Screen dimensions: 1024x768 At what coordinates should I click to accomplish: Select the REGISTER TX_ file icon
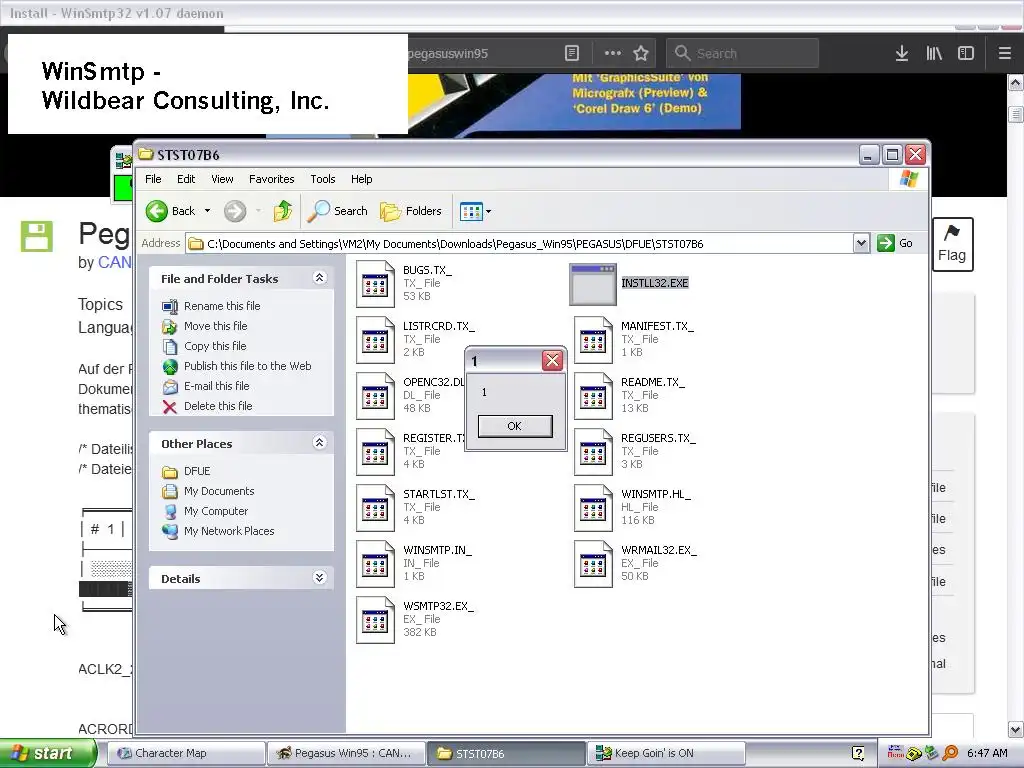[375, 452]
